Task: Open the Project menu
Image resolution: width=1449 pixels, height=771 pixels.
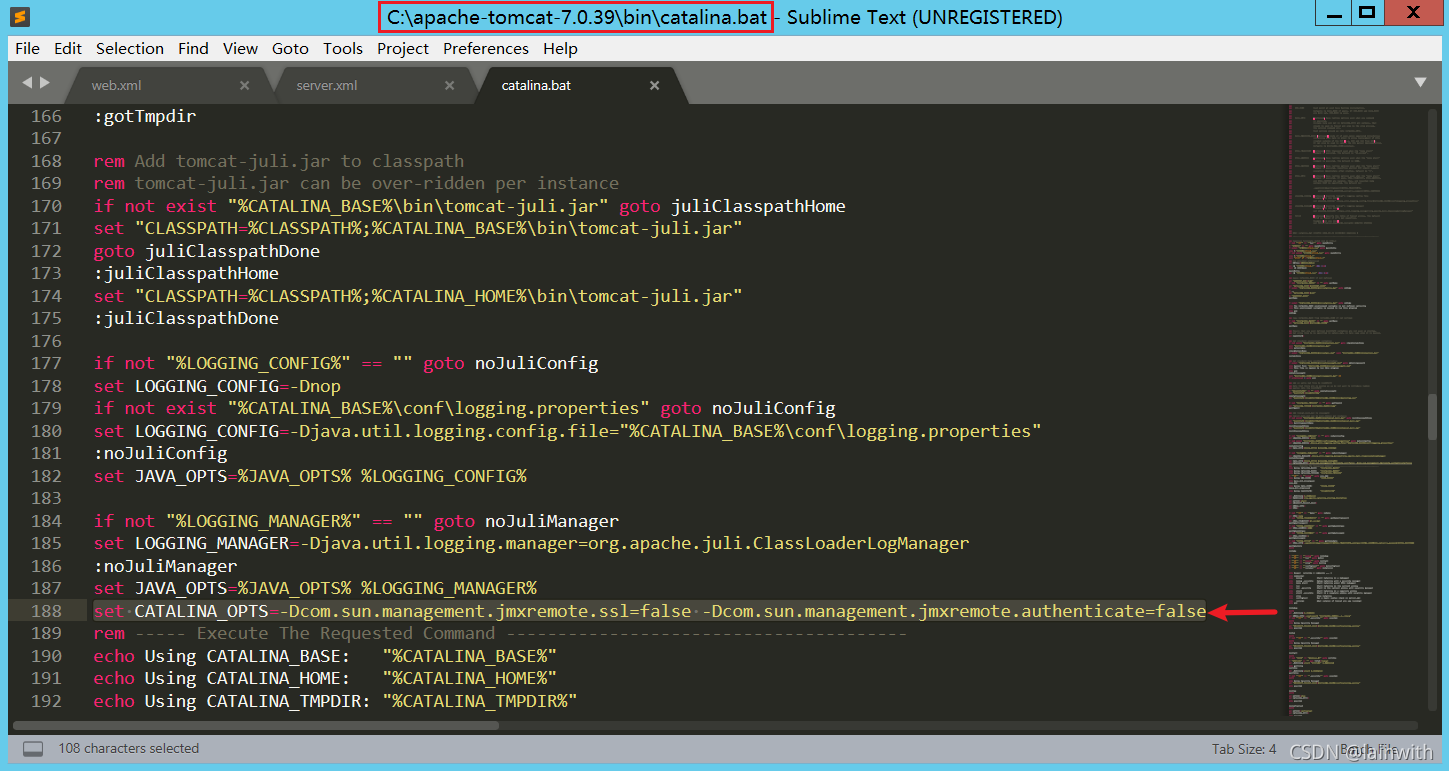Action: coord(403,48)
